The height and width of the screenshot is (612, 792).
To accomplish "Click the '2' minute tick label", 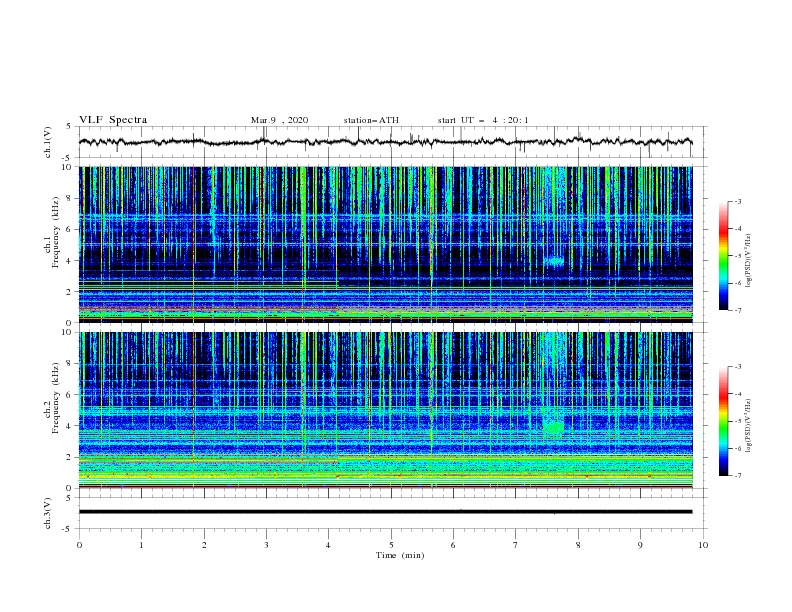I will tap(204, 545).
